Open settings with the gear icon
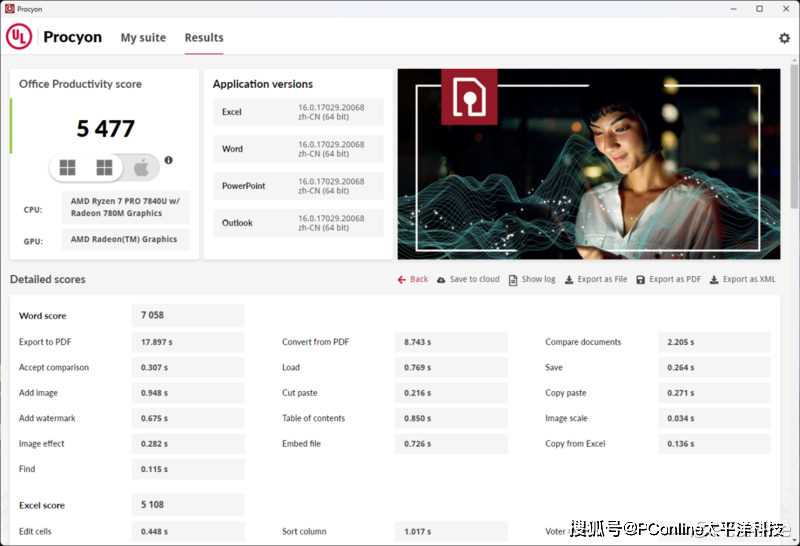The width and height of the screenshot is (800, 546). coord(784,38)
